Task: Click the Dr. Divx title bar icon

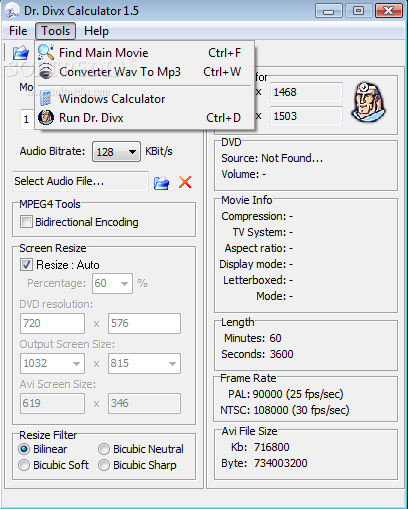Action: [12, 11]
